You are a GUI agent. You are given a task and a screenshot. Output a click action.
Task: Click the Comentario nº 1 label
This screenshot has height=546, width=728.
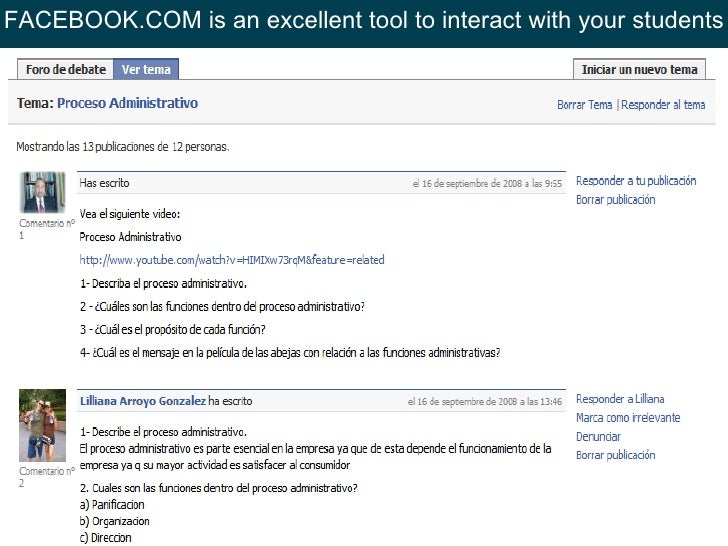click(x=46, y=229)
